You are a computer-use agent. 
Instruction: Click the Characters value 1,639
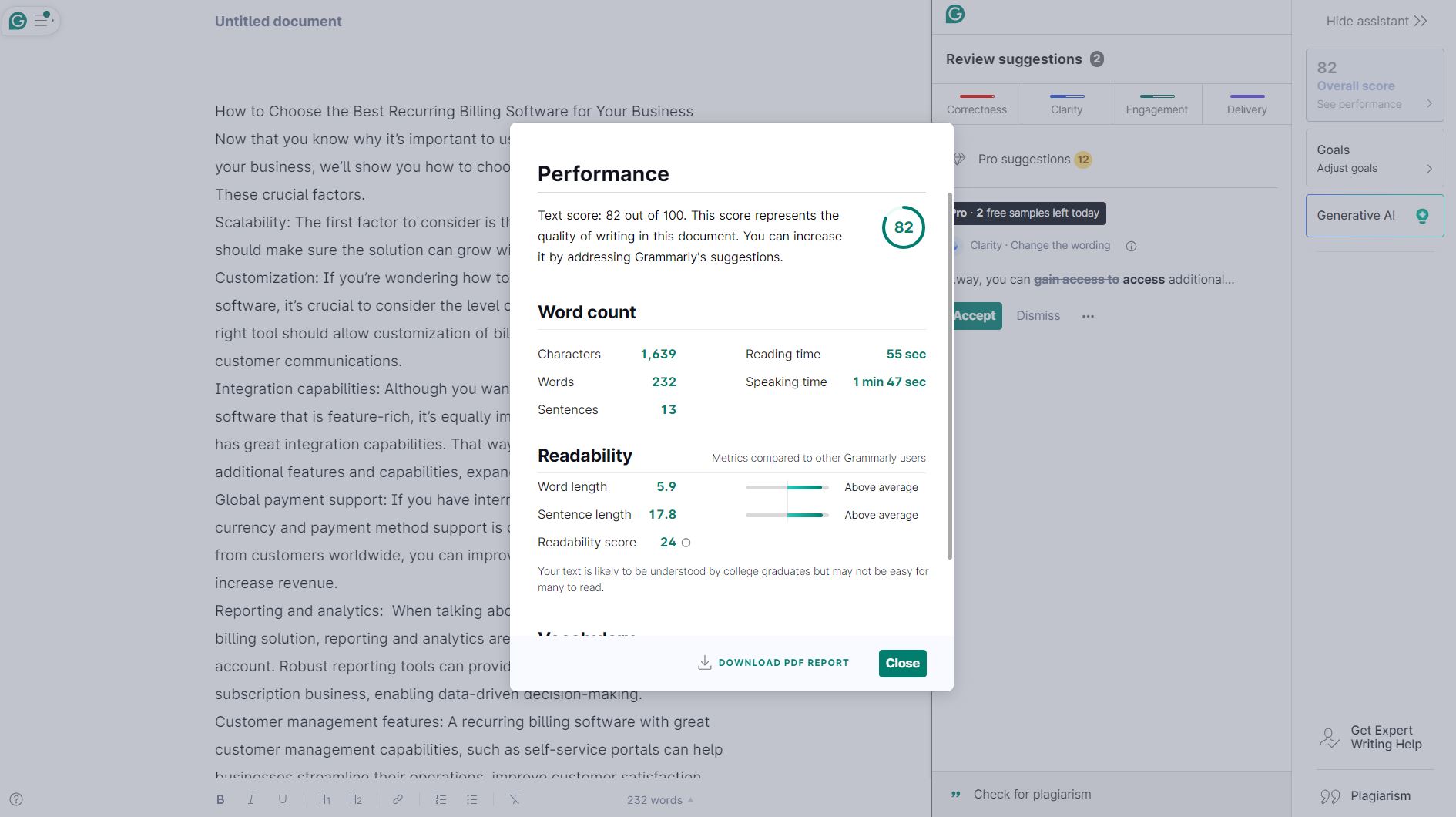click(x=658, y=354)
